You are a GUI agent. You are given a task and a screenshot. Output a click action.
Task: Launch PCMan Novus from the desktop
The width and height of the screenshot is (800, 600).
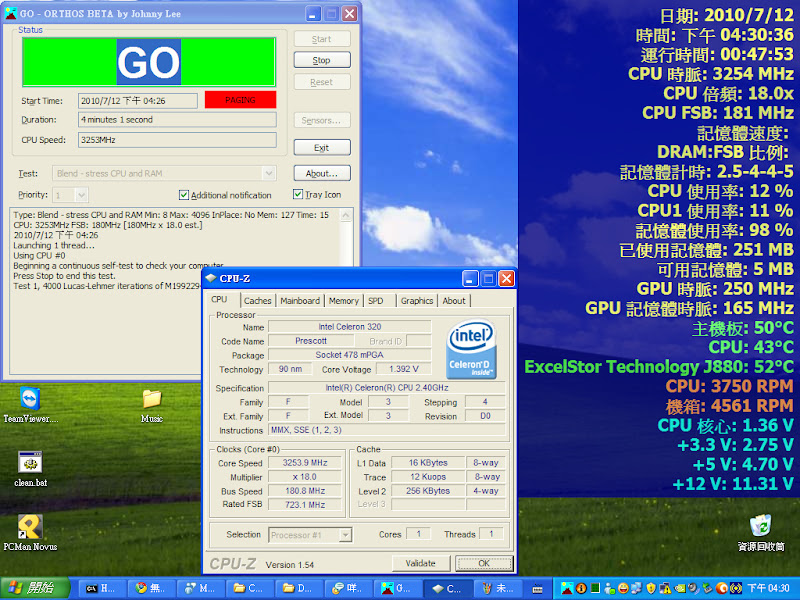click(x=30, y=526)
